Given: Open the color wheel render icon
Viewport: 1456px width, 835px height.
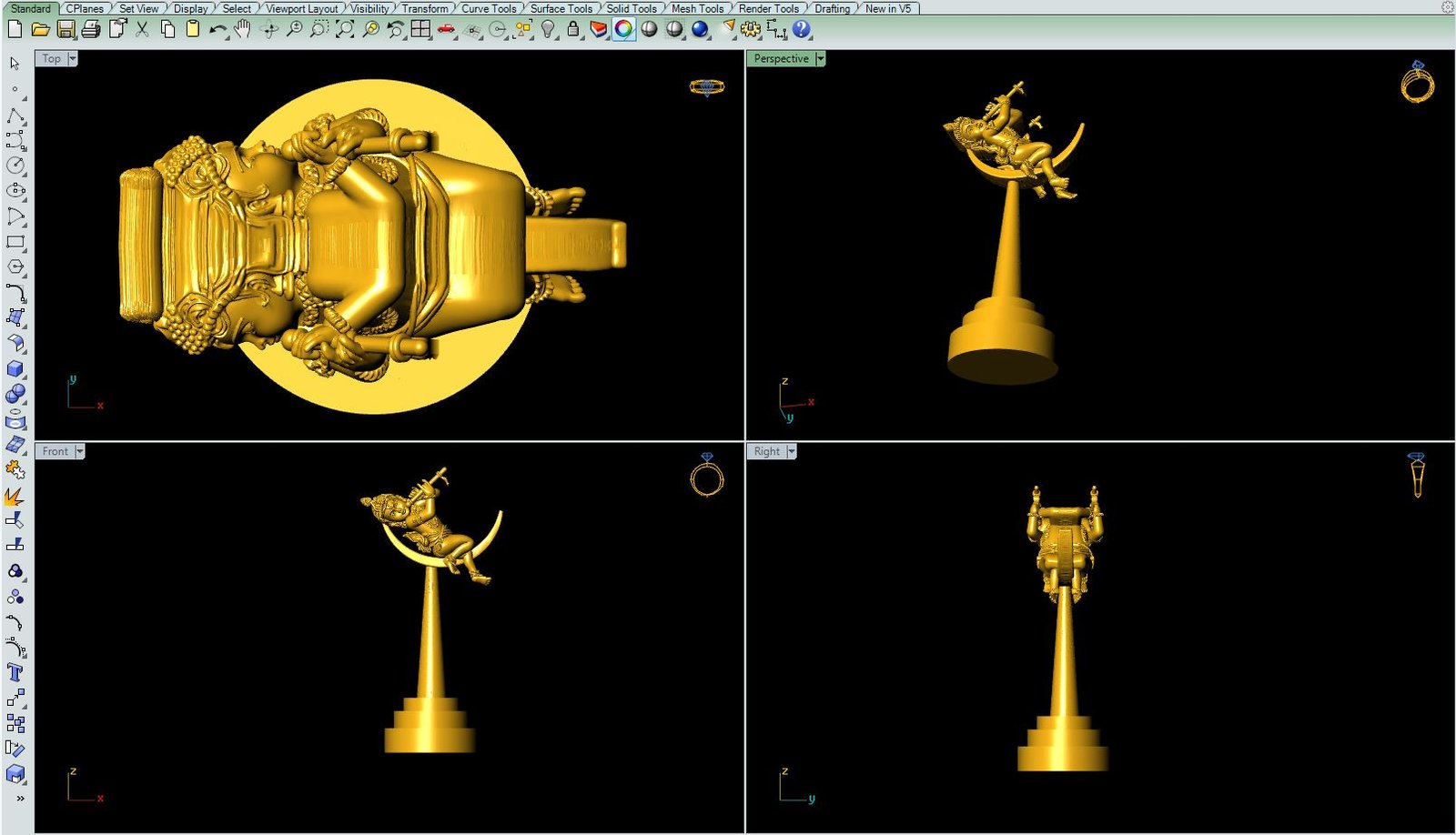Looking at the screenshot, I should [623, 29].
